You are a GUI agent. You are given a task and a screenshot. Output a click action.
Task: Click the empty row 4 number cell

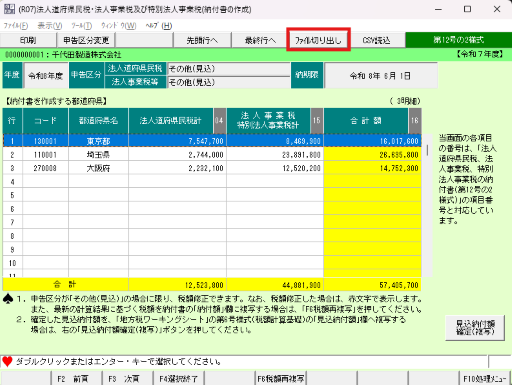[13, 182]
